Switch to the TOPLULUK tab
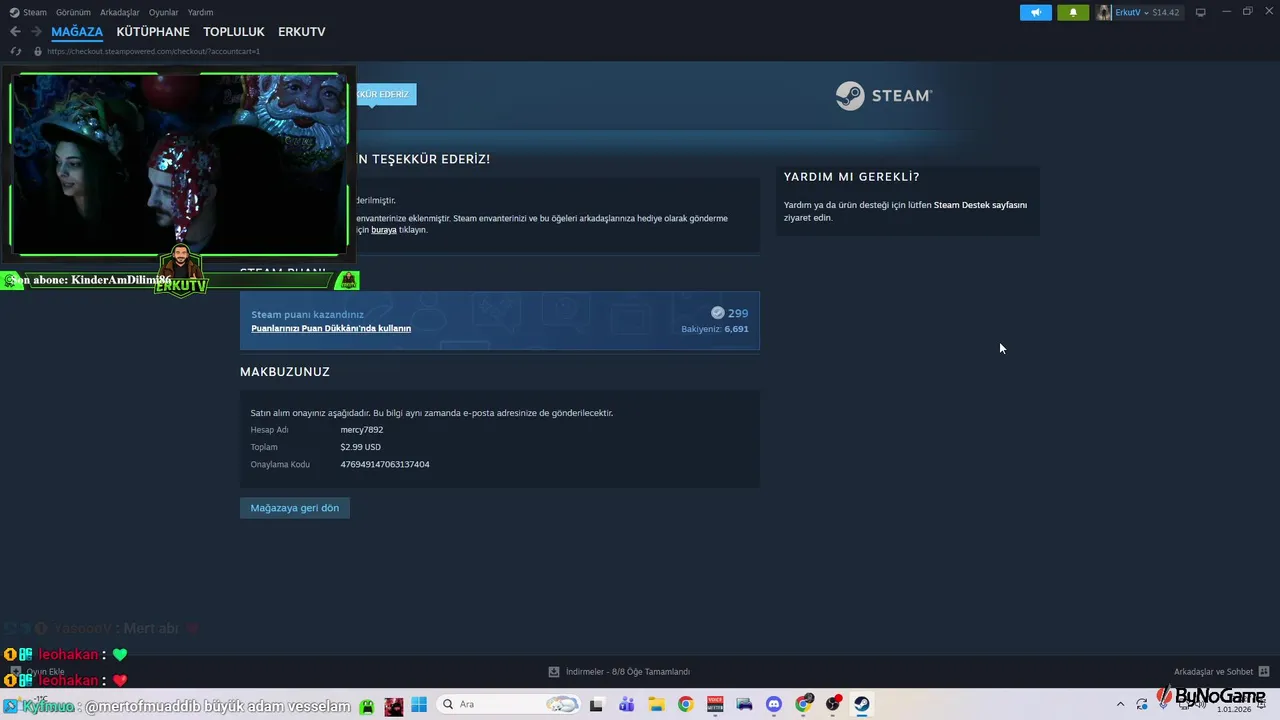The image size is (1280, 720). coord(234,32)
